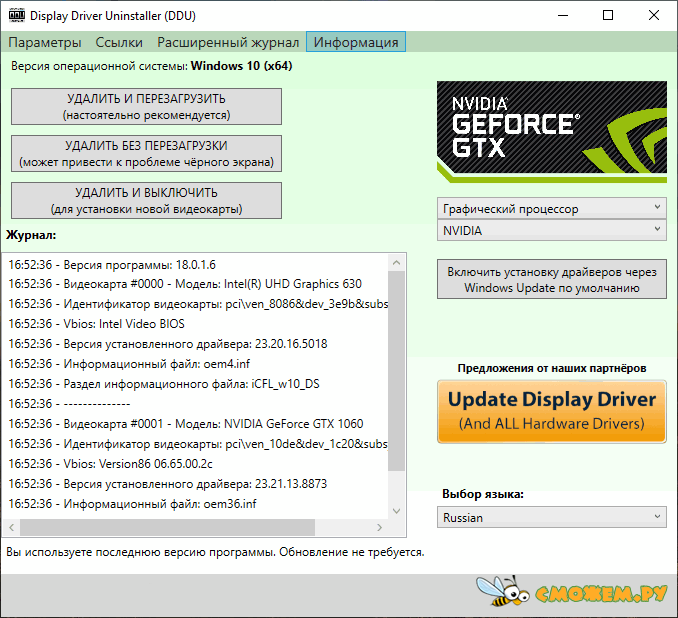Screen dimensions: 678x618
Task: Select log line 'Vbios: Version86 06.65.00.2c'
Action: (110, 464)
